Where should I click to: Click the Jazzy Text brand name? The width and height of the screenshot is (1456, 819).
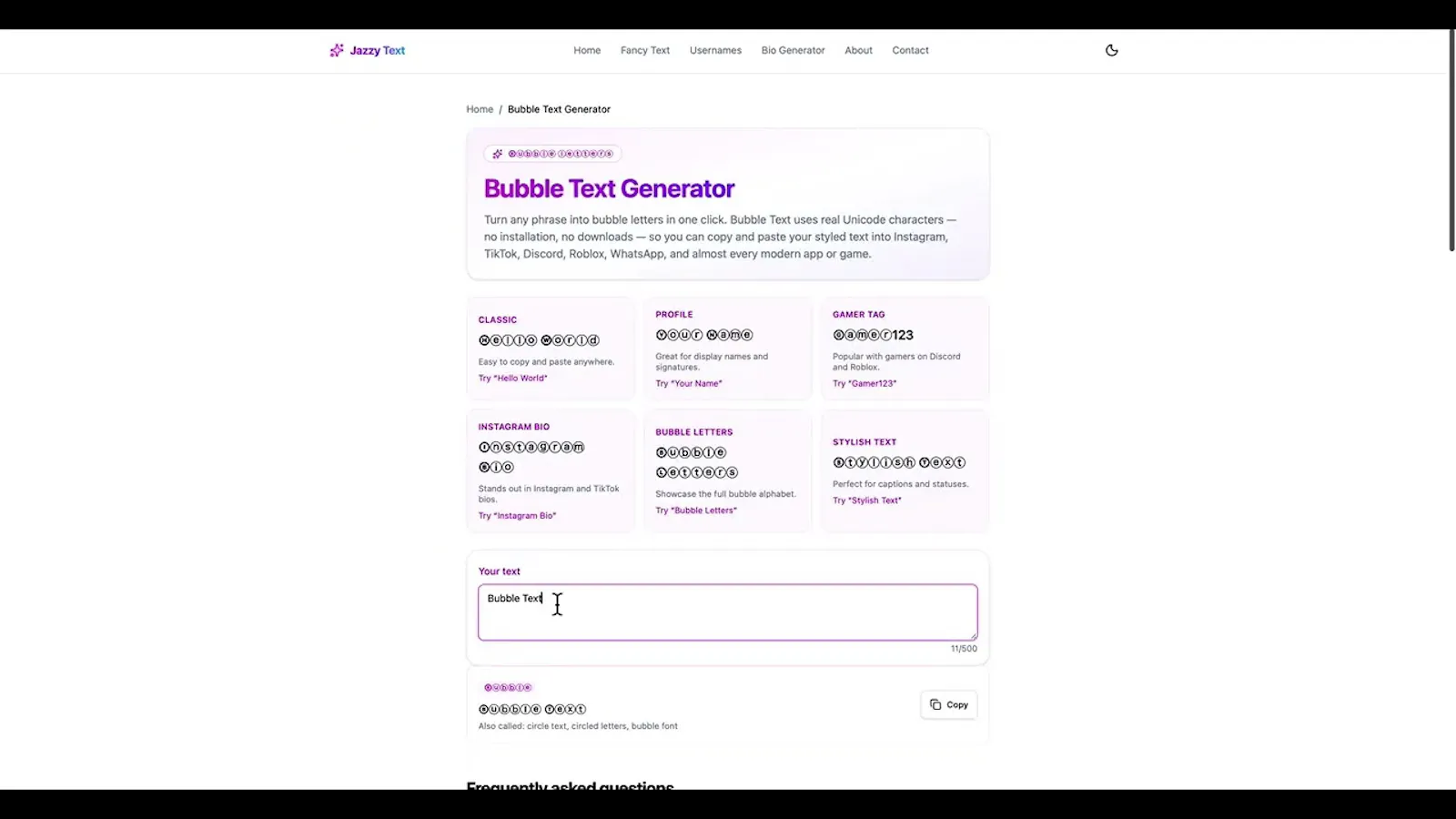378,50
